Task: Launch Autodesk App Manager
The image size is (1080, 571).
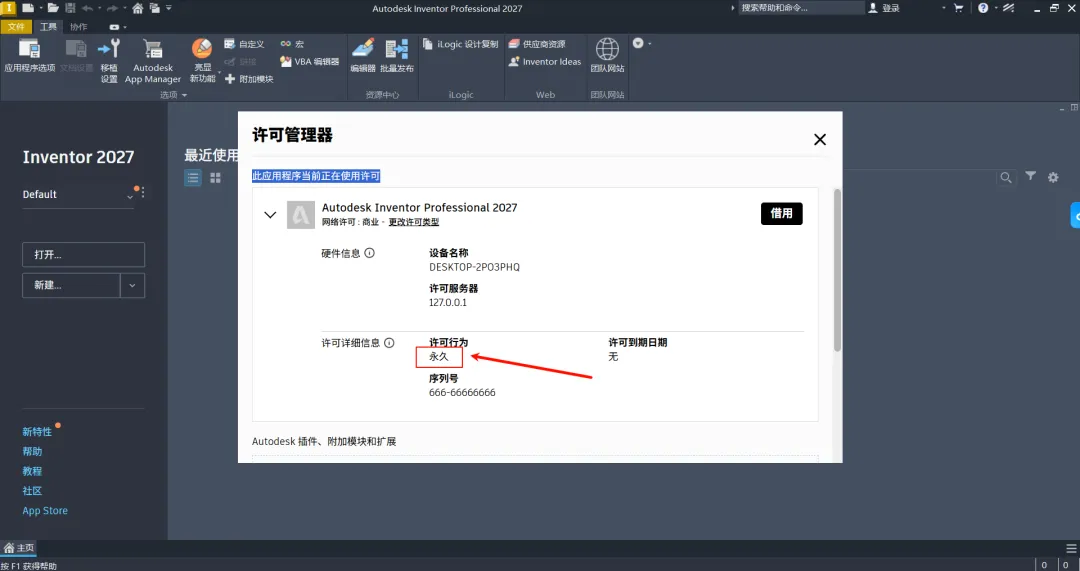Action: pos(153,61)
